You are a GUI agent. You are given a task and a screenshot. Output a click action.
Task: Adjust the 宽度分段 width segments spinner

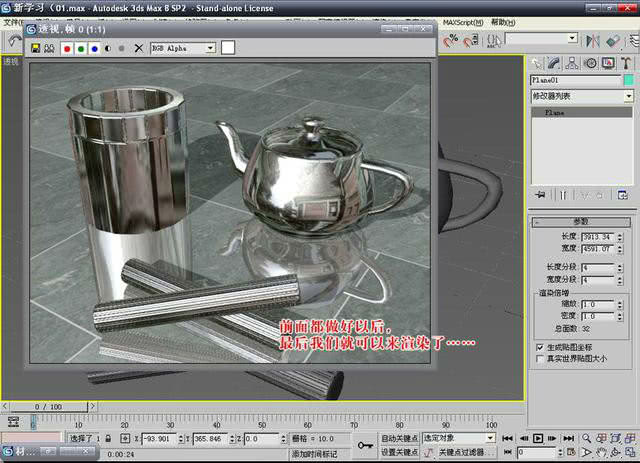620,280
